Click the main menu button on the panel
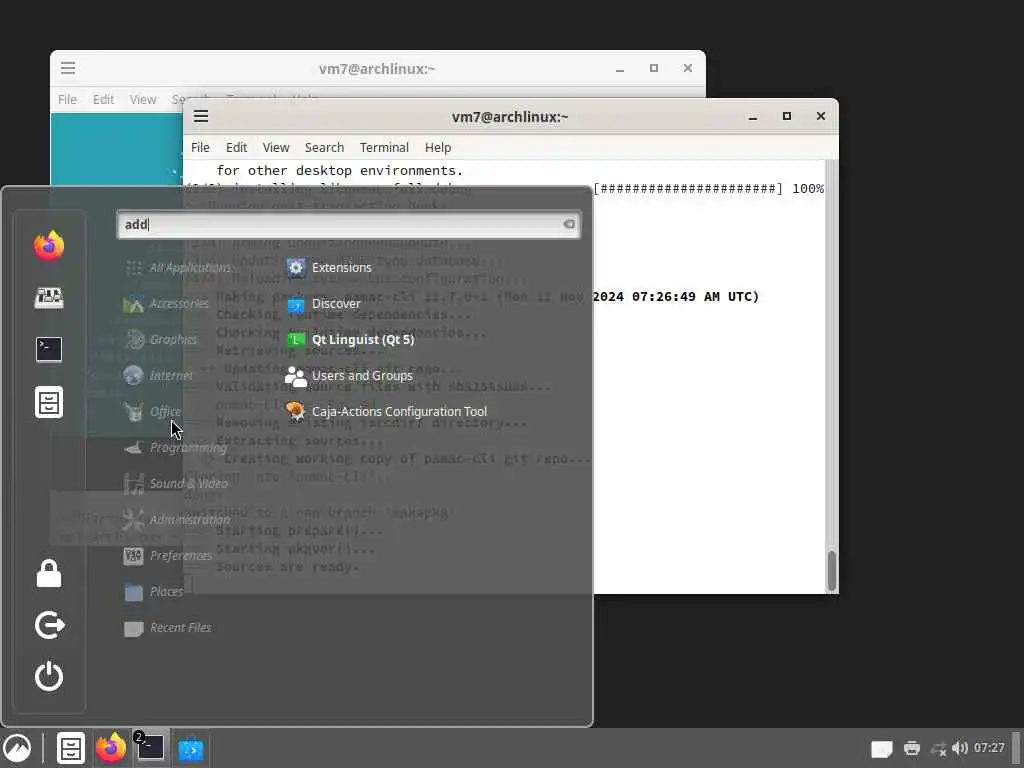This screenshot has height=768, width=1024. click(x=18, y=748)
